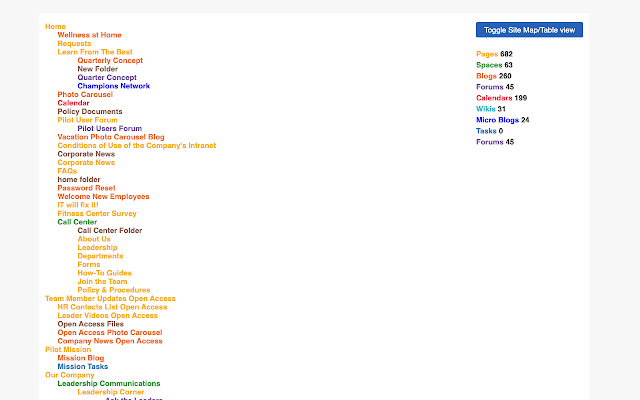
Task: Open the Photo Carousel link
Action: 85,94
